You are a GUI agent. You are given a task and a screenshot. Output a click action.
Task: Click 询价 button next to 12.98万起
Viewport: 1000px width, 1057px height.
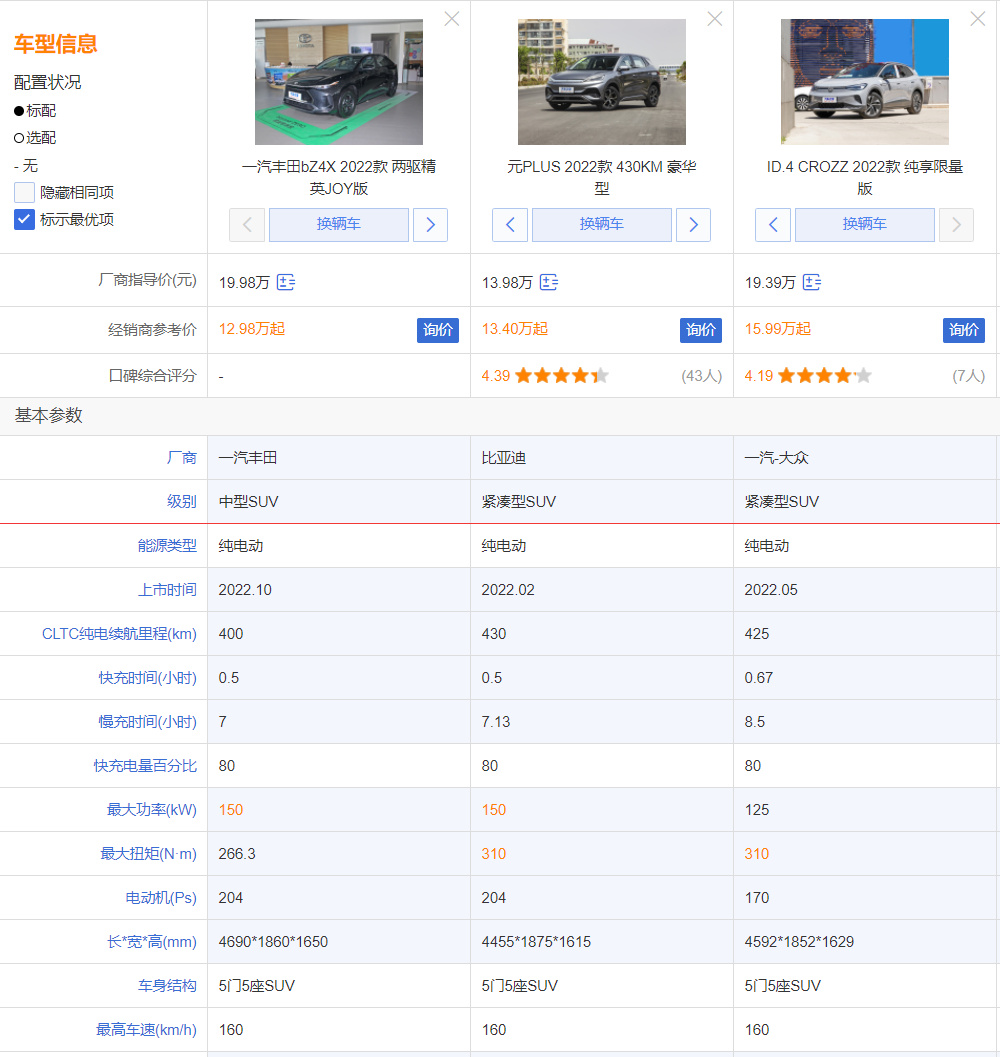438,330
